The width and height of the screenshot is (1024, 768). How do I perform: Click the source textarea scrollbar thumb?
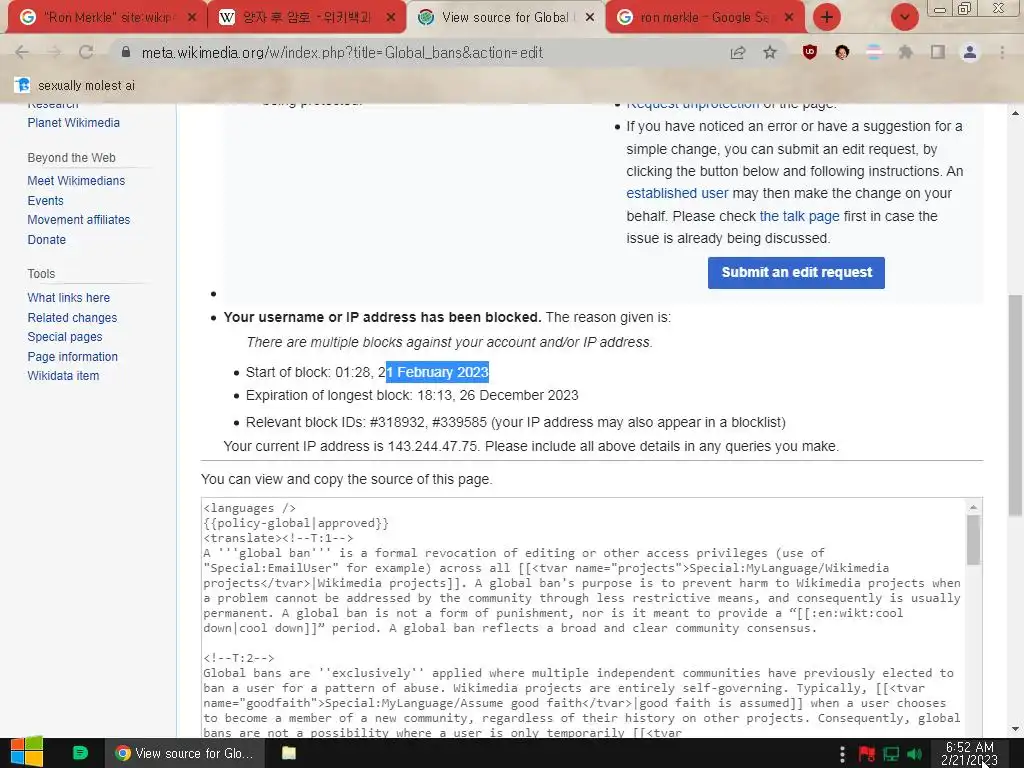point(973,539)
